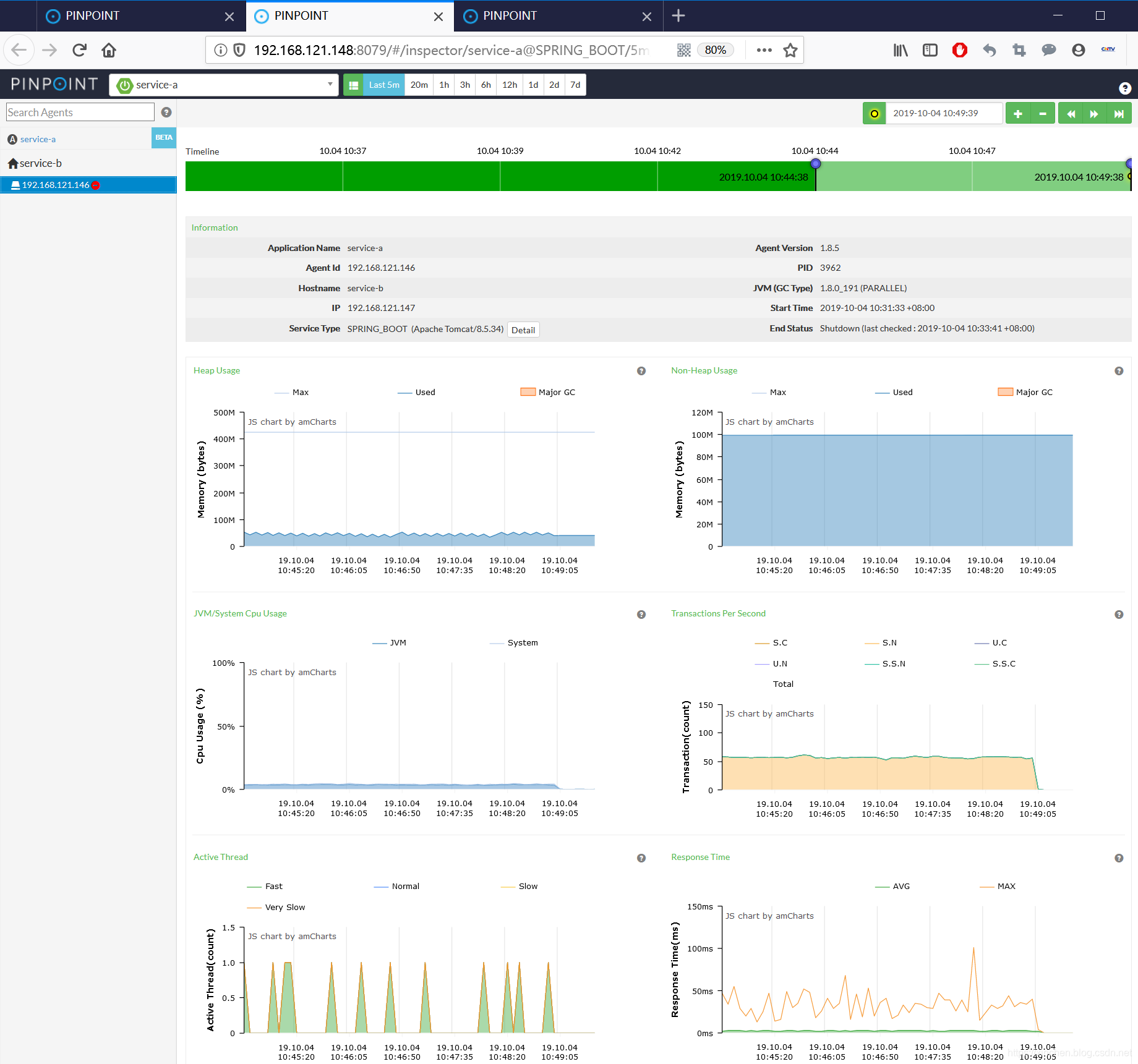
Task: Click the Search Agents input field
Action: click(x=80, y=112)
